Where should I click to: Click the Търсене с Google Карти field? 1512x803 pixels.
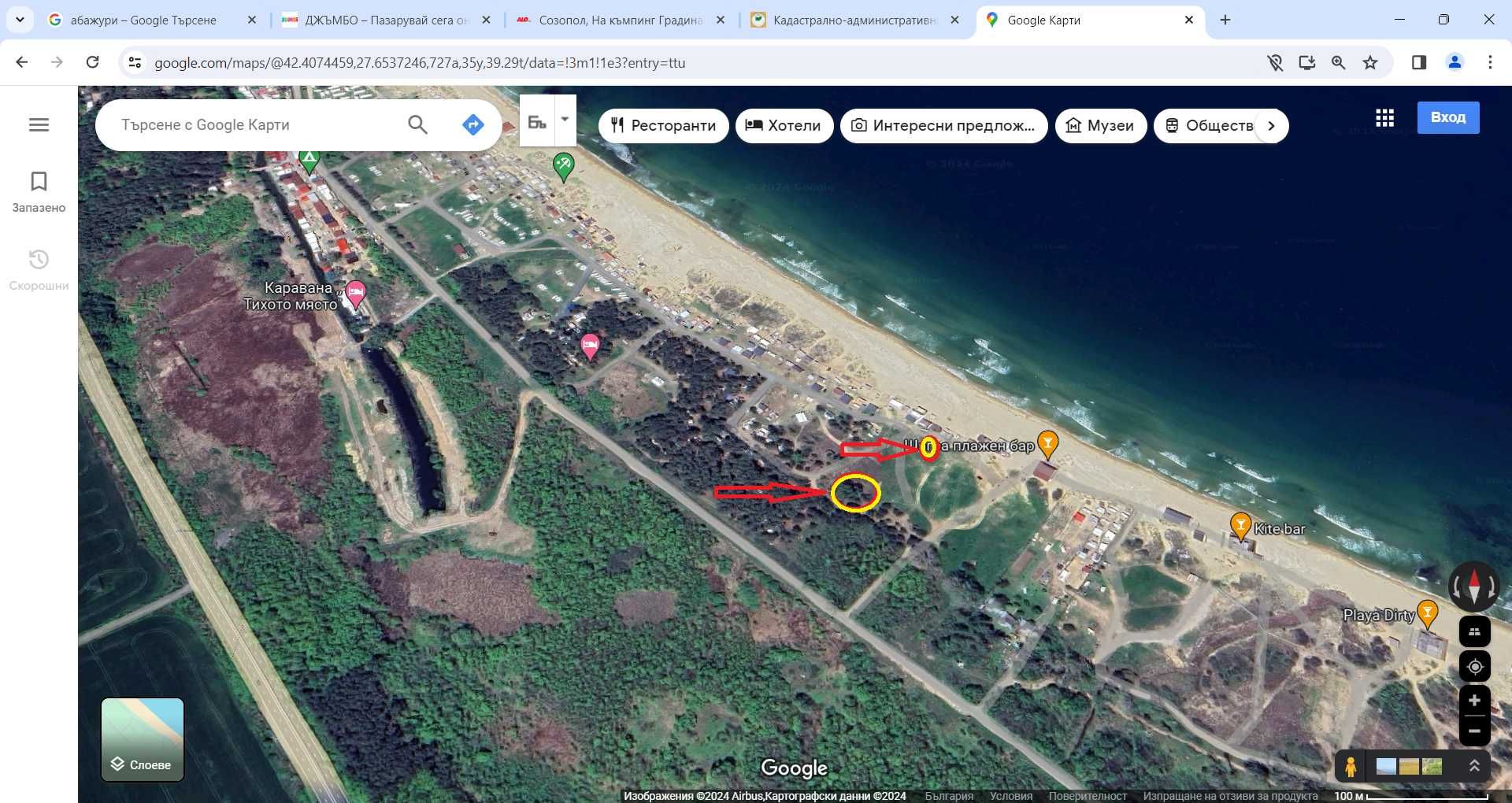[252, 124]
